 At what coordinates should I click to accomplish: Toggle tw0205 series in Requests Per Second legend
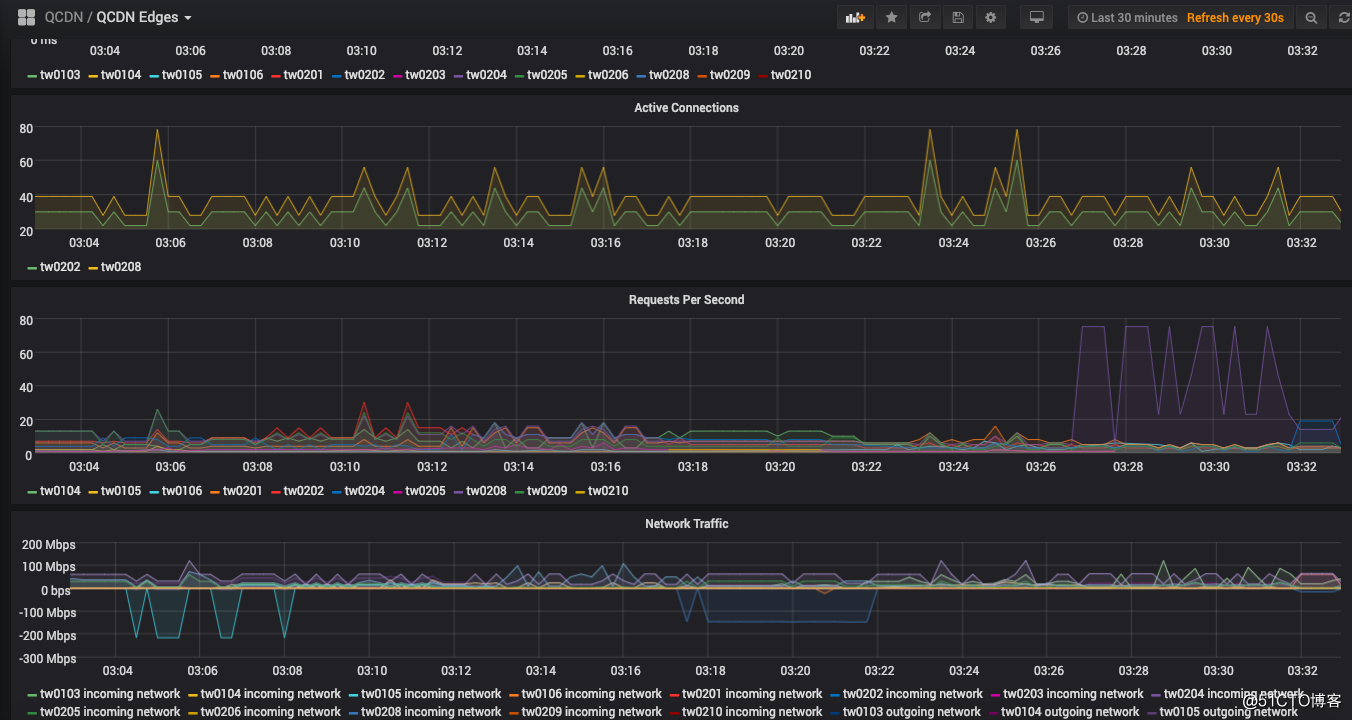point(425,491)
